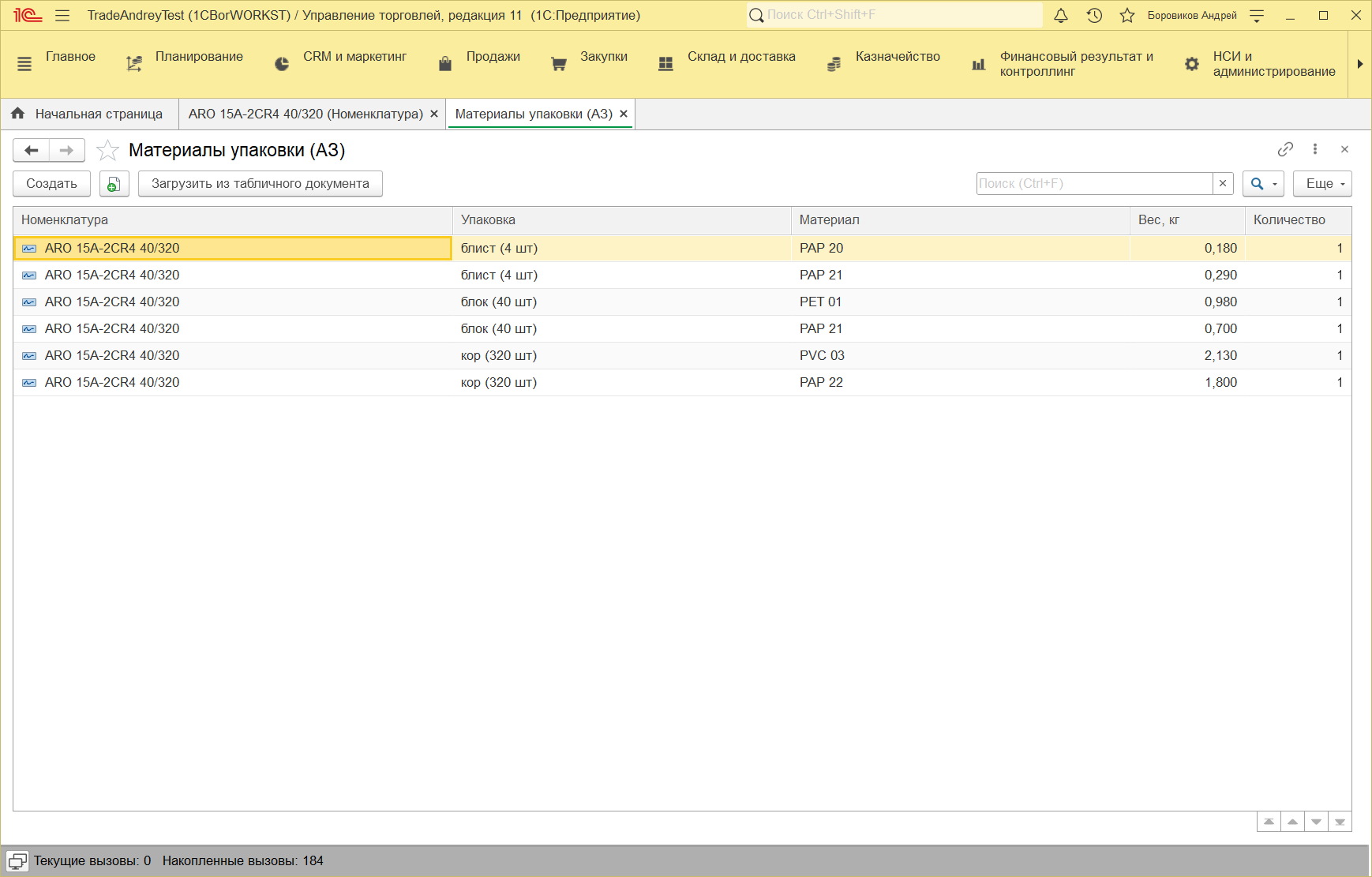
Task: Click Загрузить из табличного документа
Action: click(x=260, y=184)
